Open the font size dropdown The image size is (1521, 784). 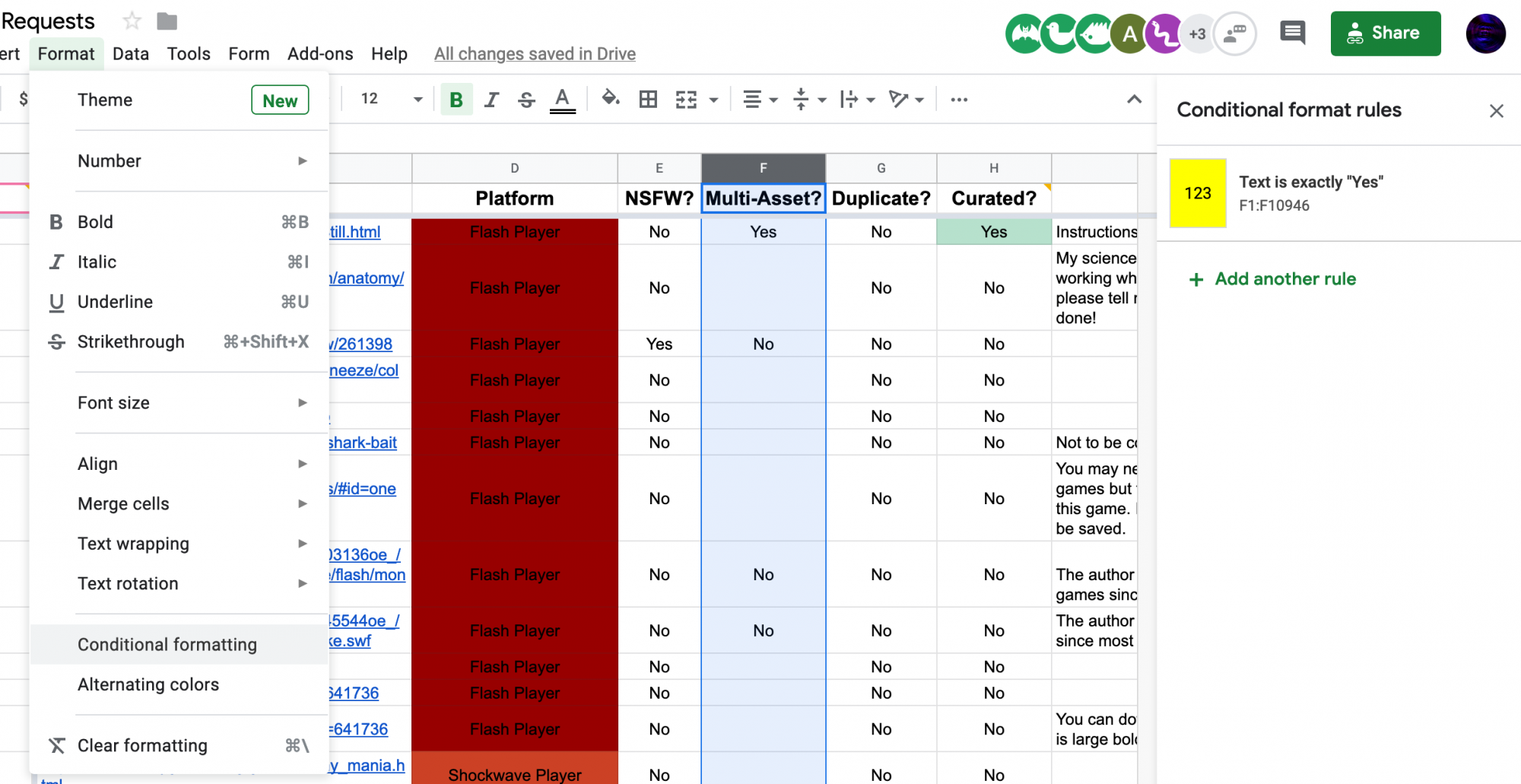pyautogui.click(x=417, y=99)
